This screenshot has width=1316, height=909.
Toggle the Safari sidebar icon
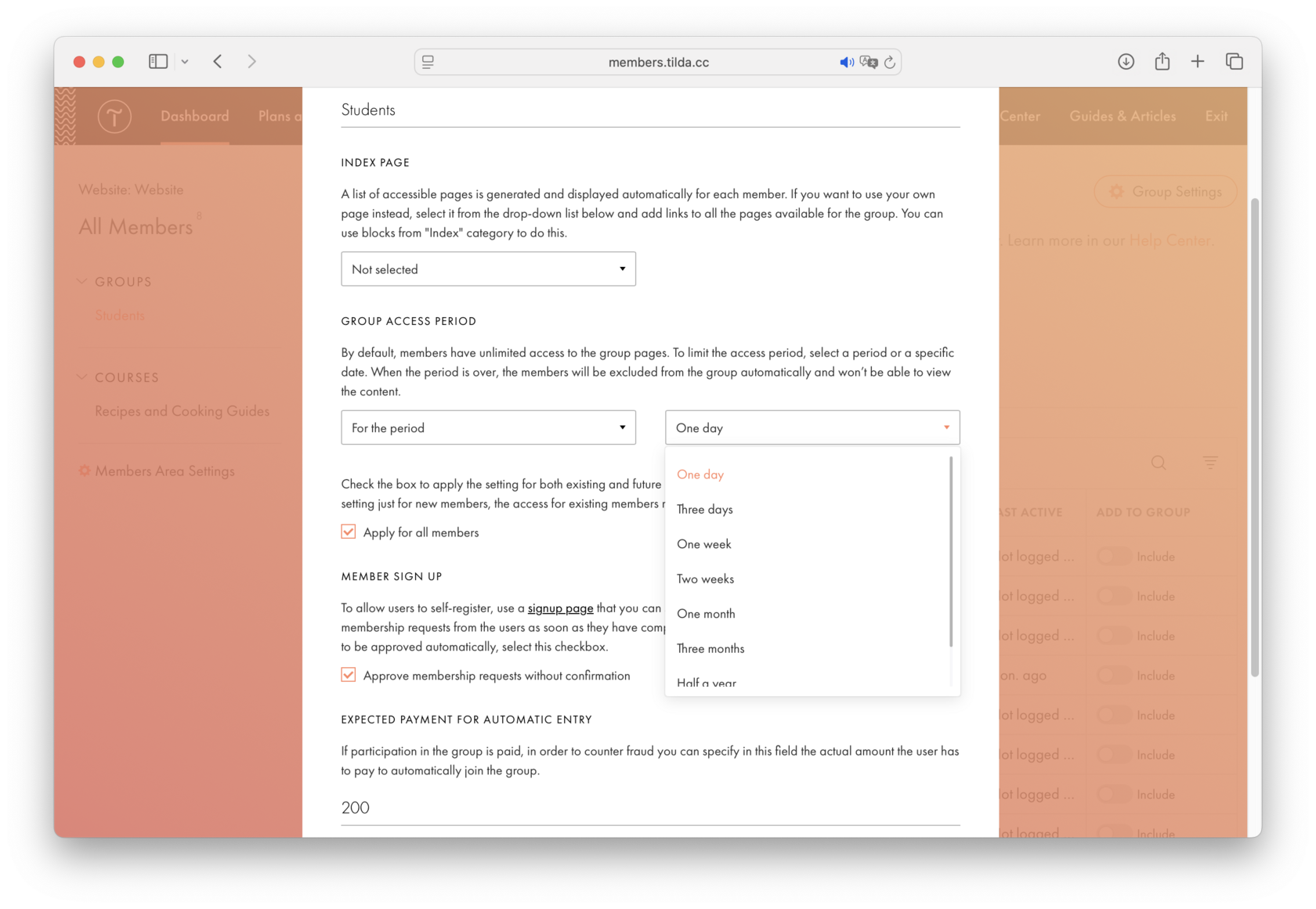(157, 61)
